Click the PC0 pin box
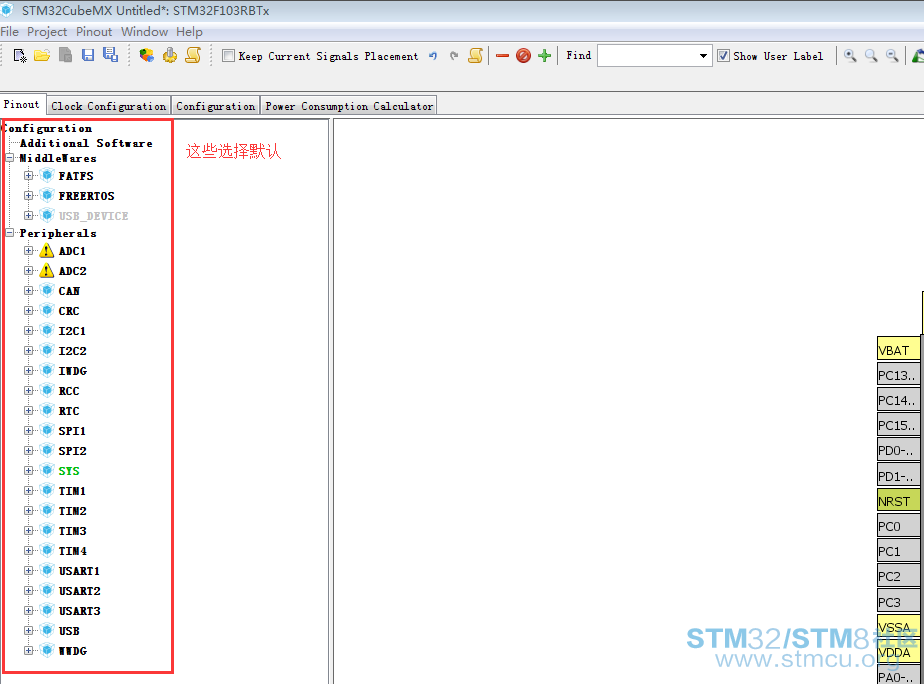Viewport: 924px width, 684px height. pos(898,526)
